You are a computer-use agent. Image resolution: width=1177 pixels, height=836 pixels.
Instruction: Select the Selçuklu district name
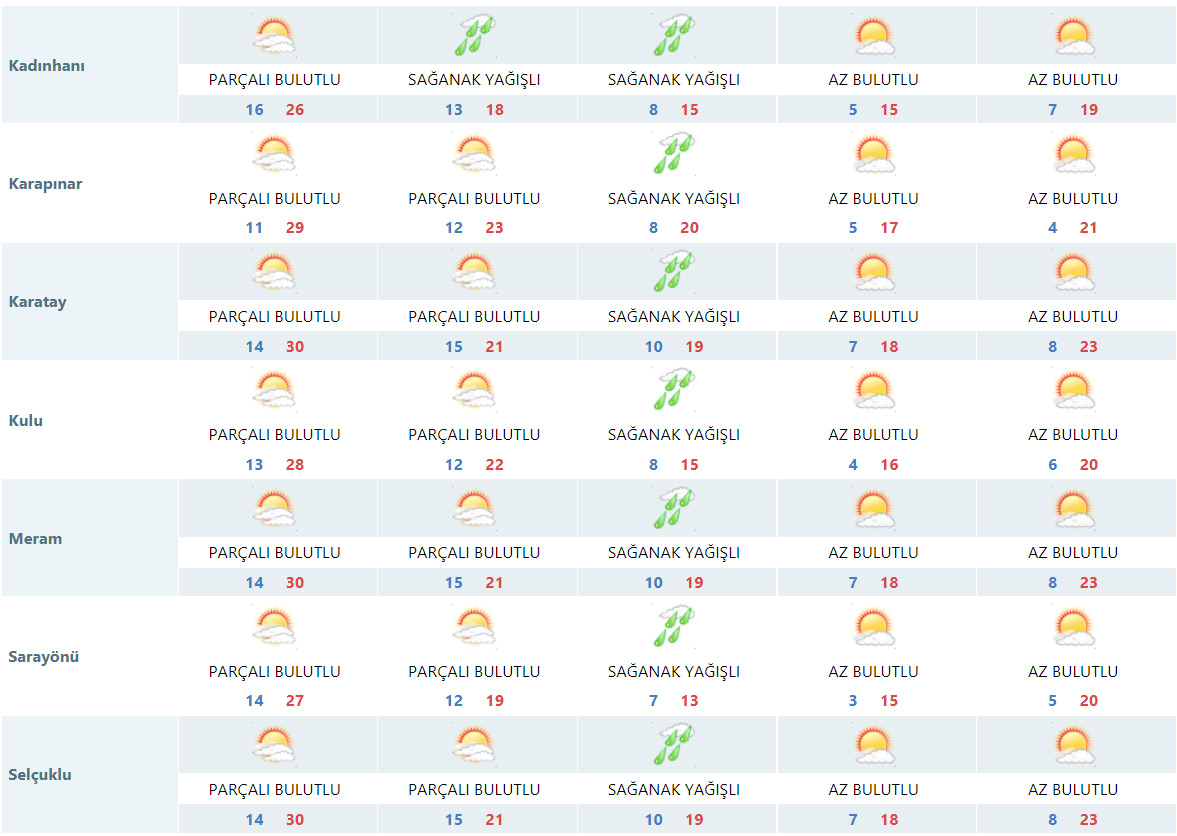click(40, 775)
